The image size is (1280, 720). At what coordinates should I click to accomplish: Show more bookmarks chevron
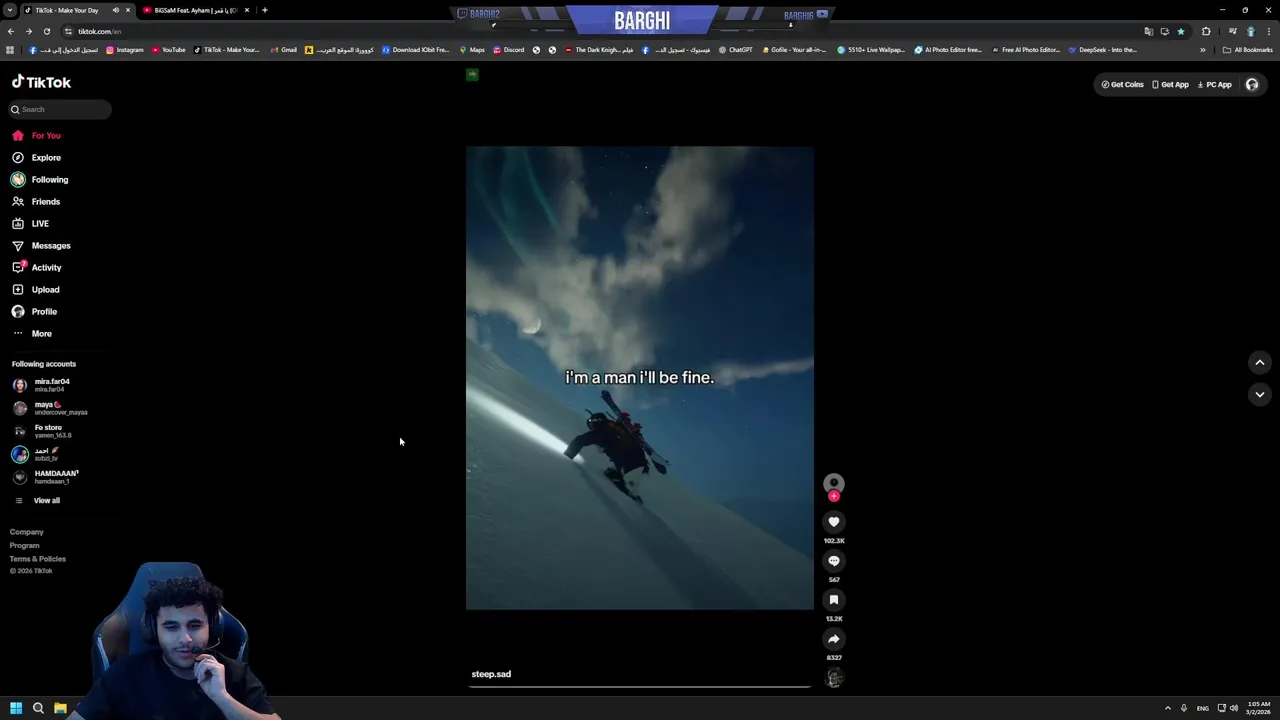tap(1203, 50)
